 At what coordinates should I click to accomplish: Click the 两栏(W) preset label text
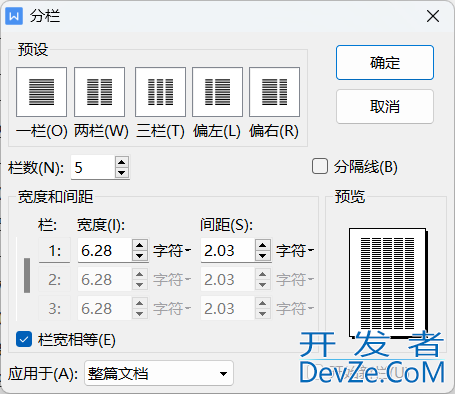pos(101,131)
